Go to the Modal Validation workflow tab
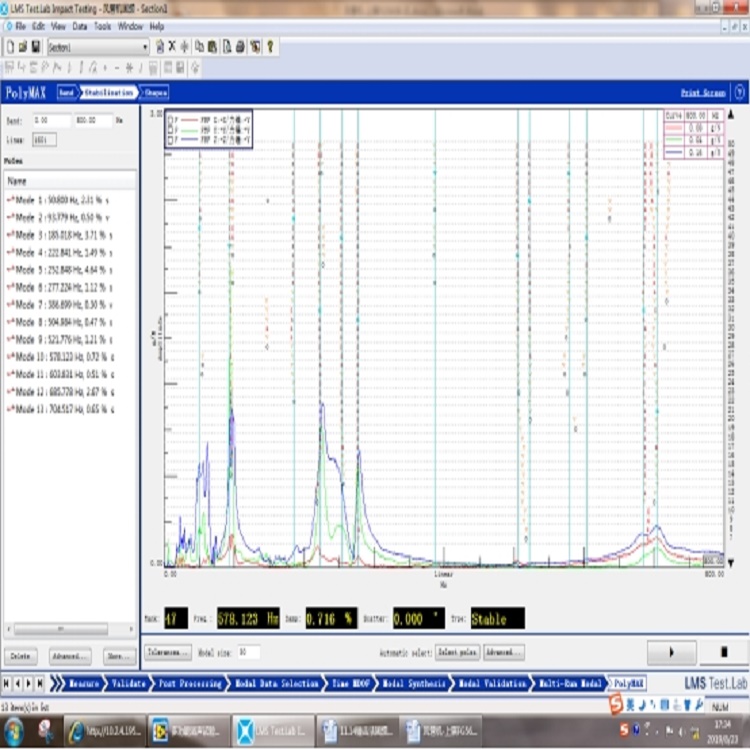The height and width of the screenshot is (750, 750). 492,684
